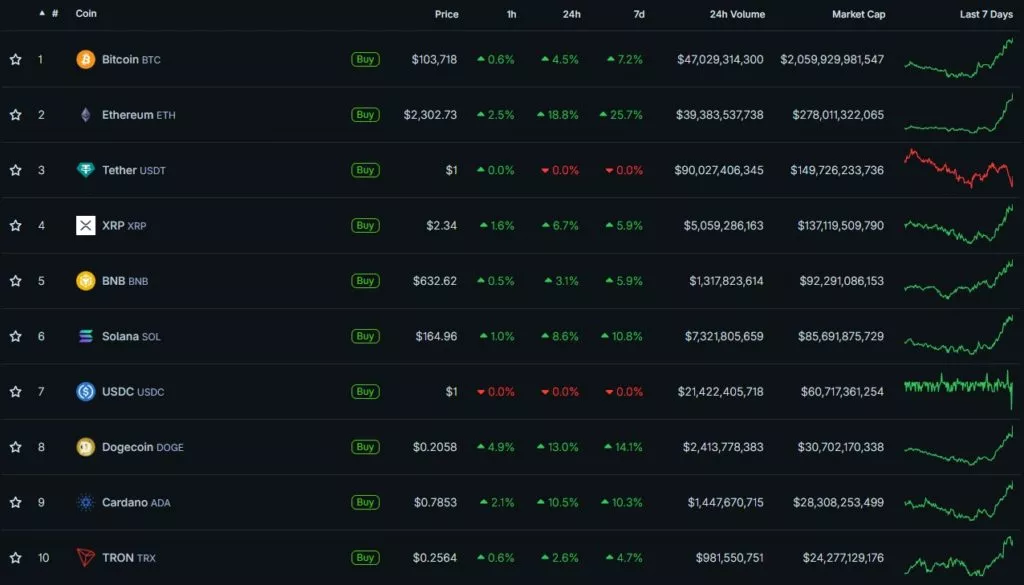The image size is (1024, 585).
Task: Click the Tether USDT logo icon
Action: click(x=86, y=170)
